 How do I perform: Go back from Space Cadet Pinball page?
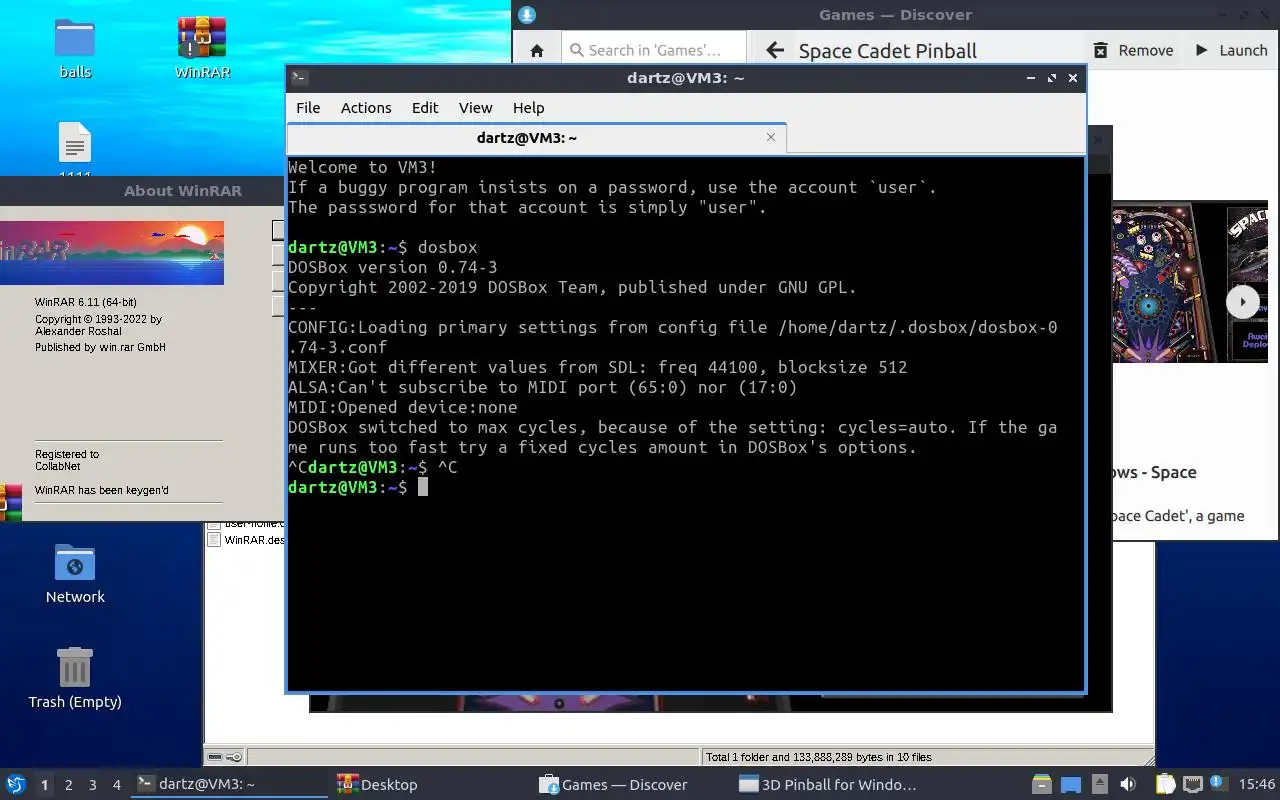(x=773, y=50)
